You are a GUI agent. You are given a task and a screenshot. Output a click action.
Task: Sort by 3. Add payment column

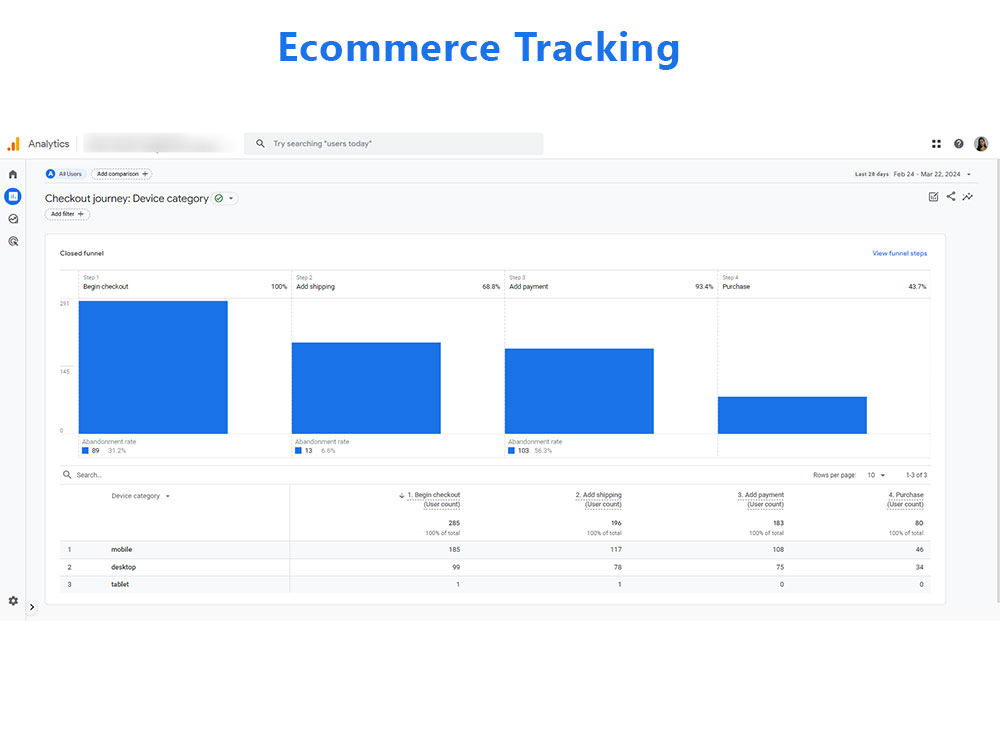pos(761,499)
